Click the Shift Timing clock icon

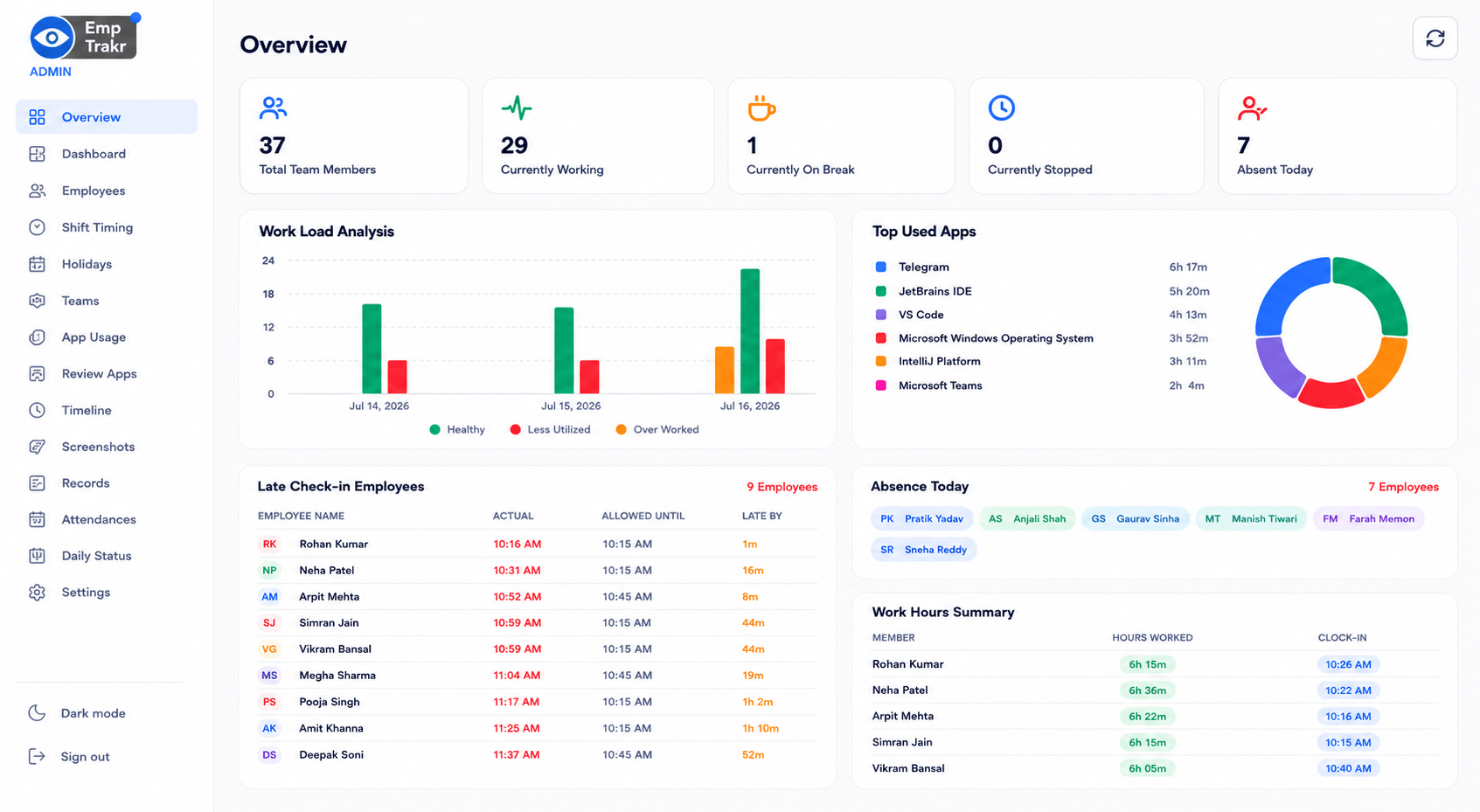37,227
